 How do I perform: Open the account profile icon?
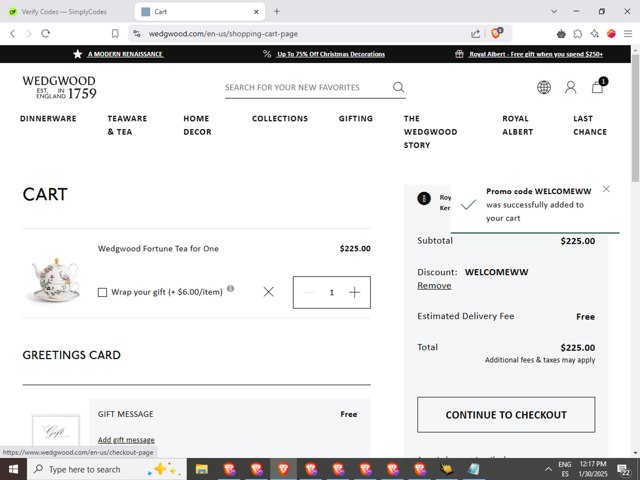point(571,87)
